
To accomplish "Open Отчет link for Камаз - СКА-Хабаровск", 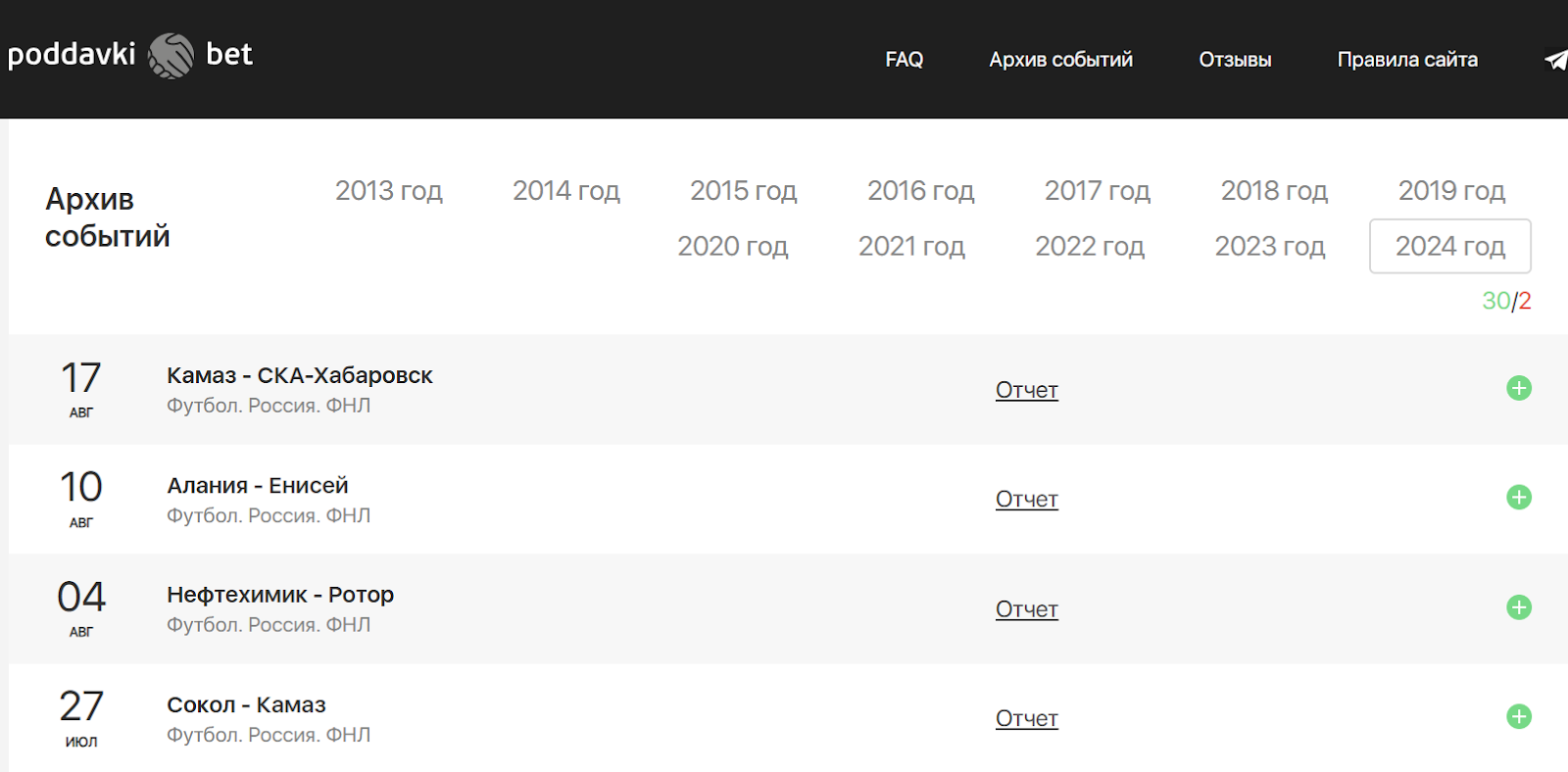I will (1026, 390).
